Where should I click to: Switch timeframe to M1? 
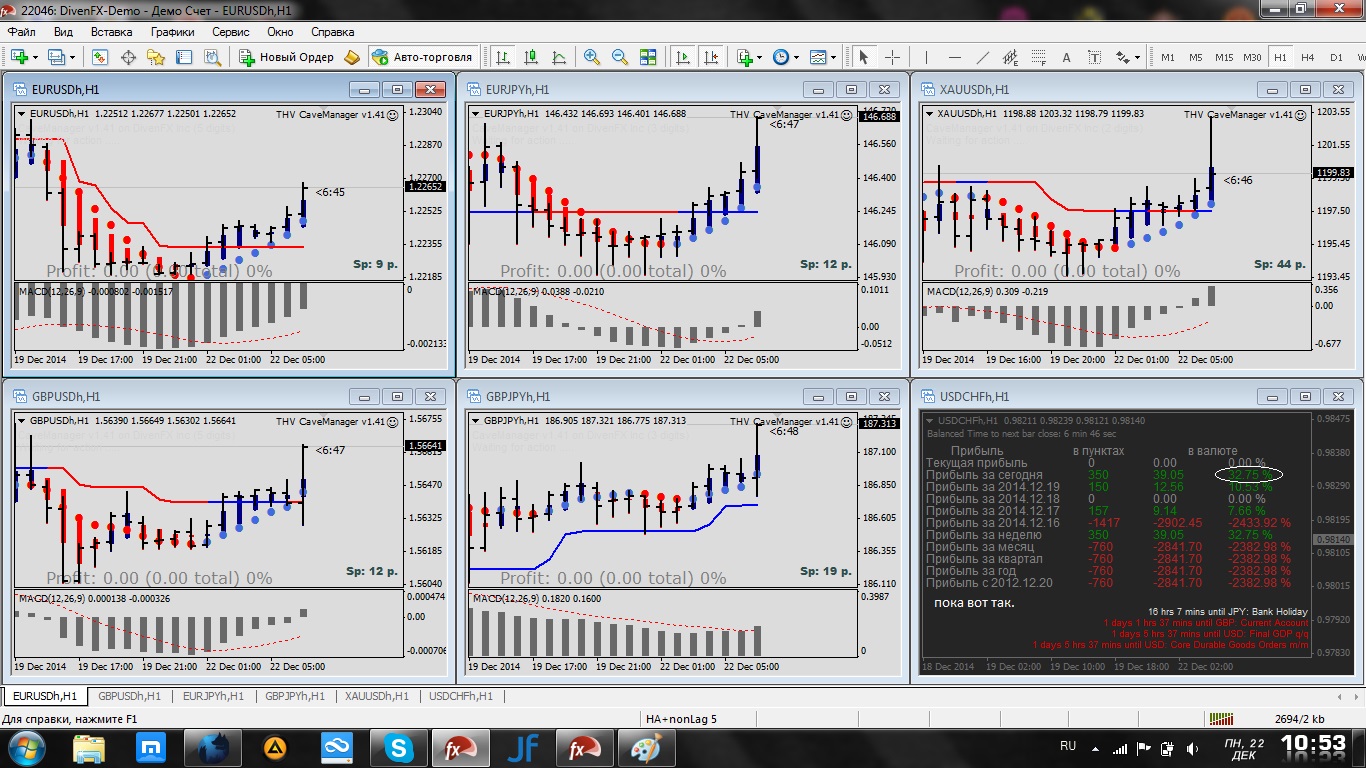coord(1167,57)
